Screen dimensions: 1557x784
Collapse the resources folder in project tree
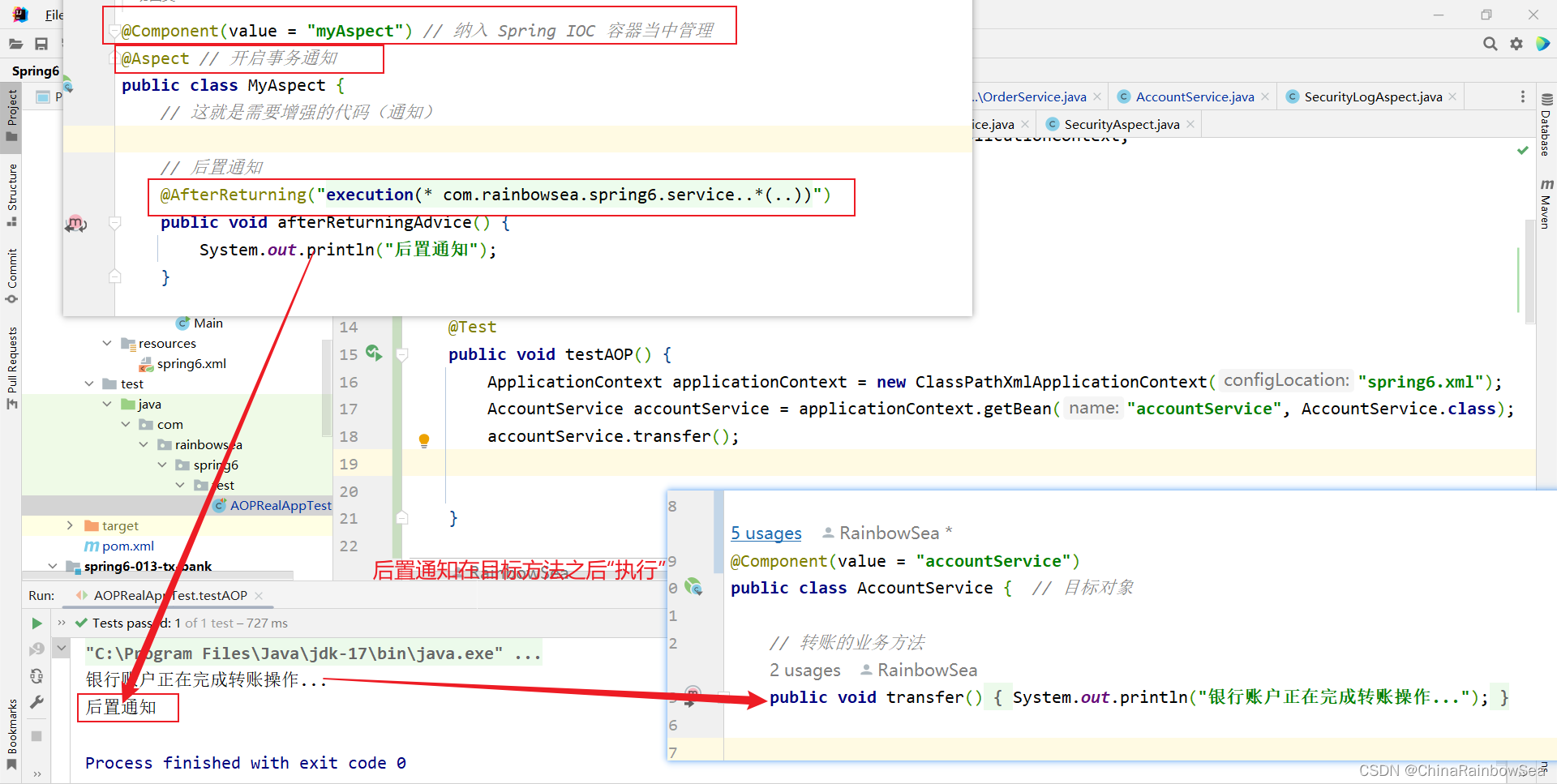107,343
